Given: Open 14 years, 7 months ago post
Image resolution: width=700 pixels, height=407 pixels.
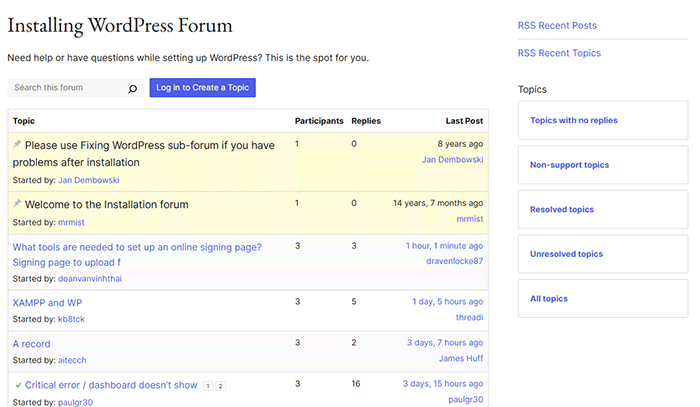Looking at the screenshot, I should (438, 204).
